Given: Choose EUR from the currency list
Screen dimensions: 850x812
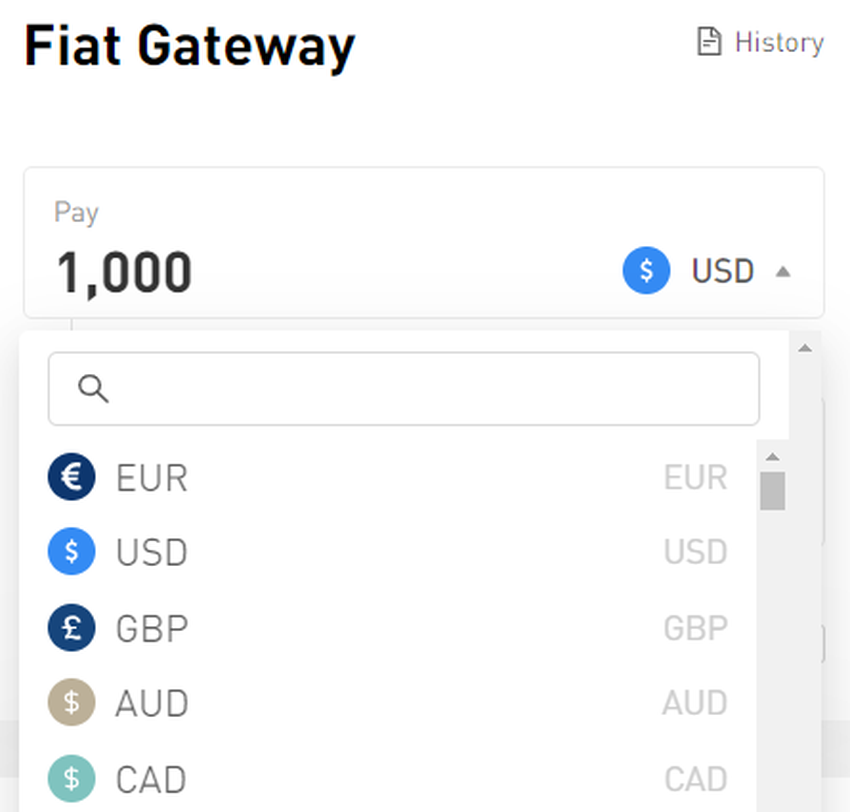Looking at the screenshot, I should click(152, 478).
